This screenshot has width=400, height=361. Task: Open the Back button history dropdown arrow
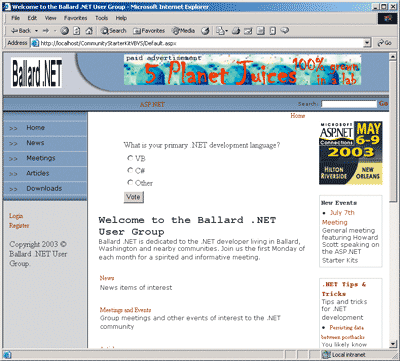pyautogui.click(x=36, y=31)
